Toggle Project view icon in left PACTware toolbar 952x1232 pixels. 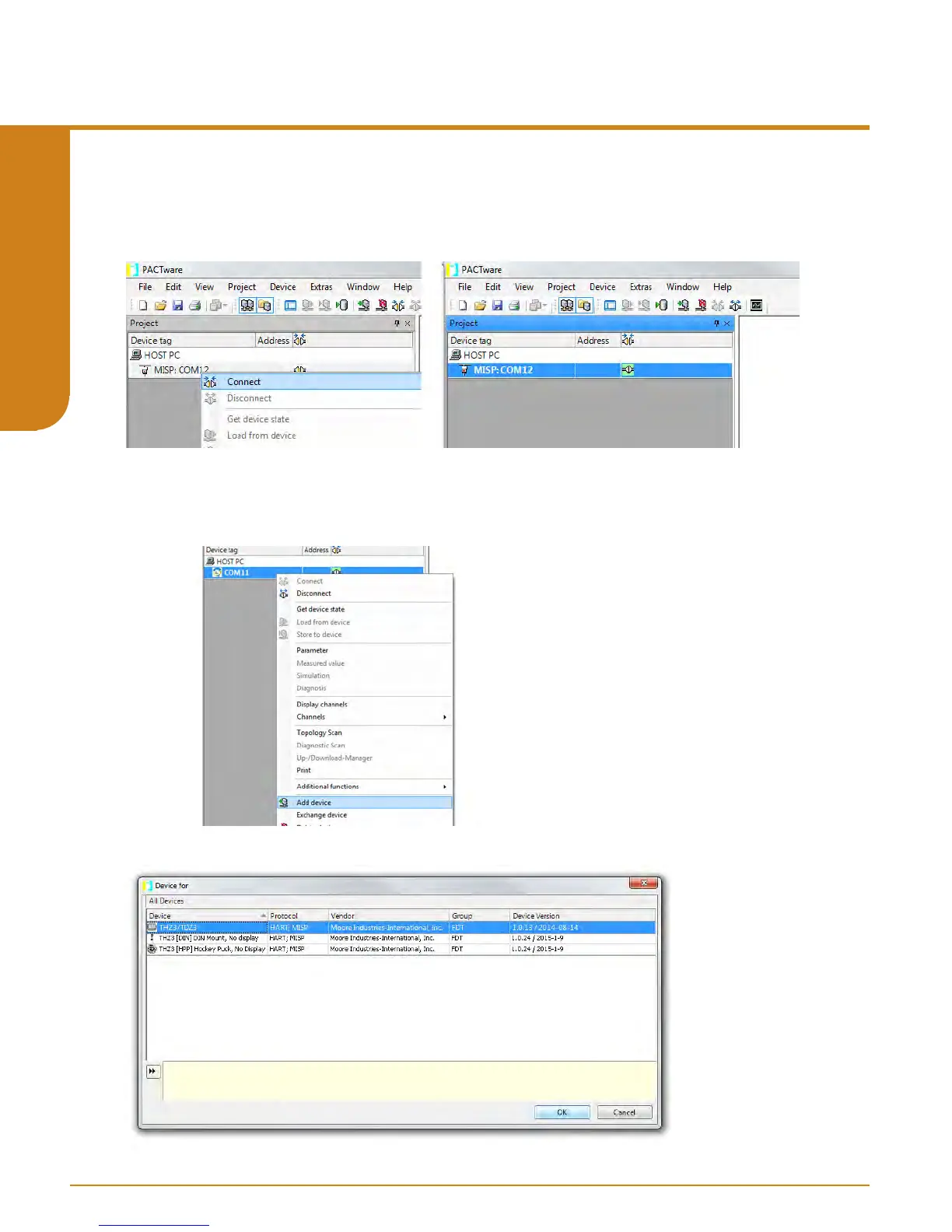pos(247,306)
